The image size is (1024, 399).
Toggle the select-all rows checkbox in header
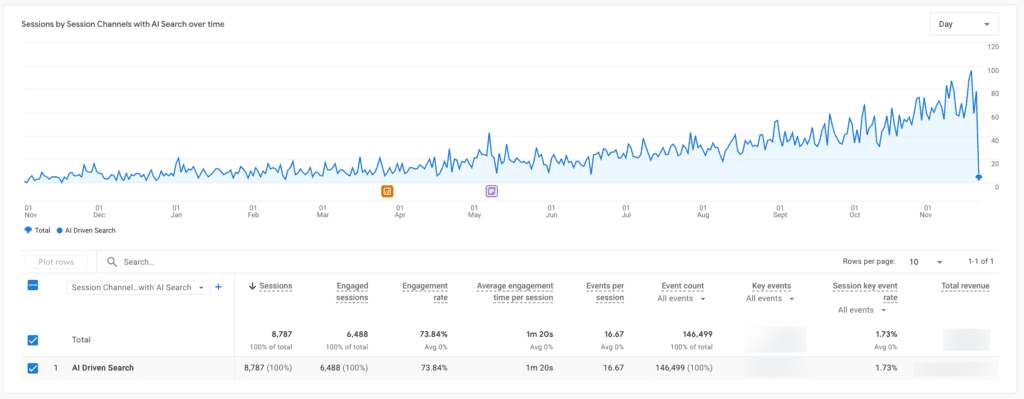tap(33, 285)
